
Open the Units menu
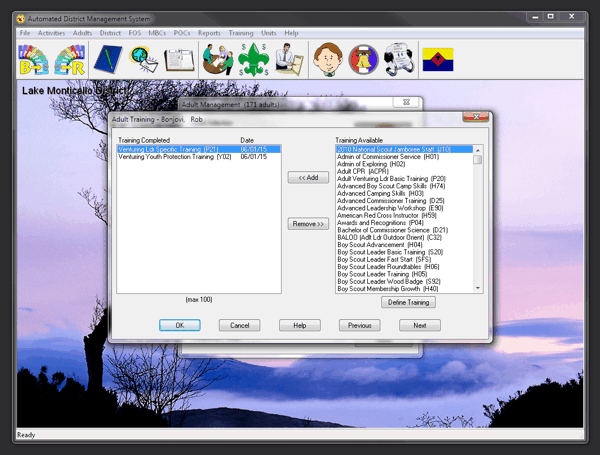pos(269,33)
